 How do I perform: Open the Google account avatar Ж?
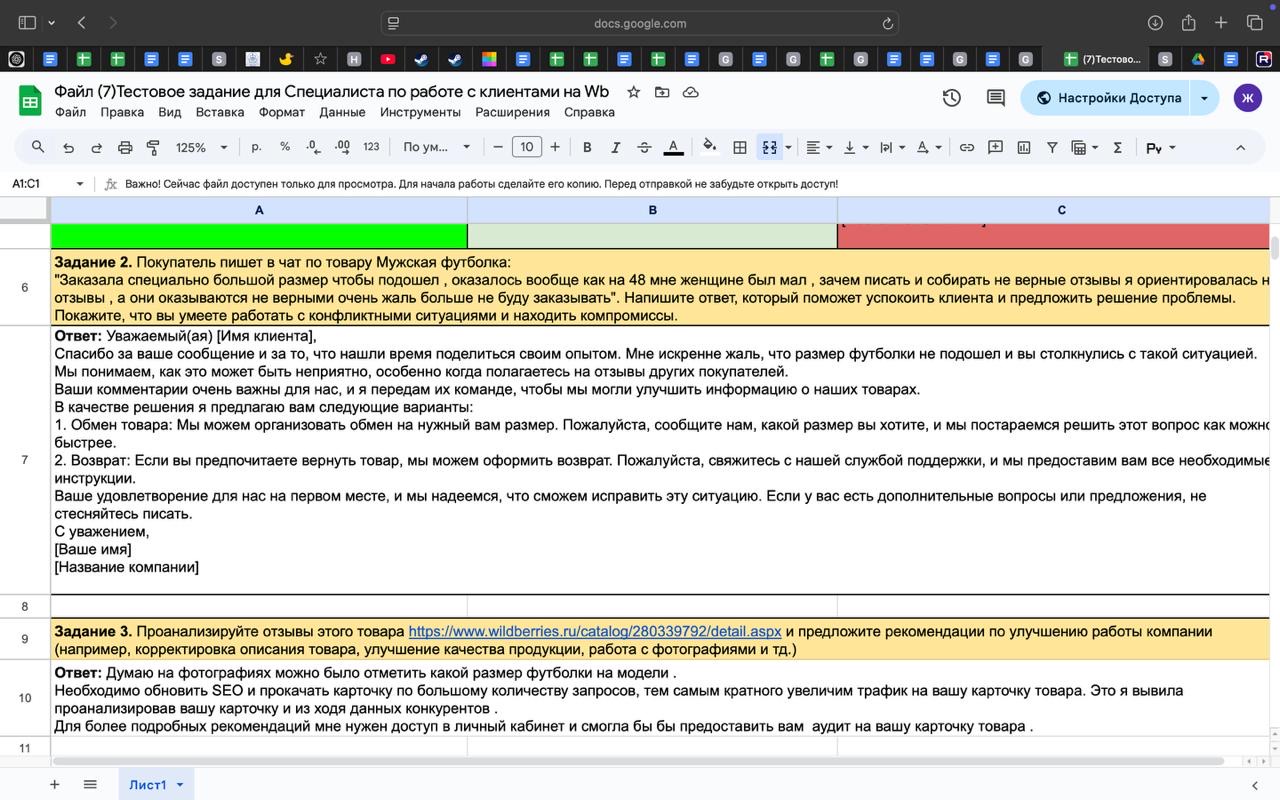pyautogui.click(x=1247, y=98)
